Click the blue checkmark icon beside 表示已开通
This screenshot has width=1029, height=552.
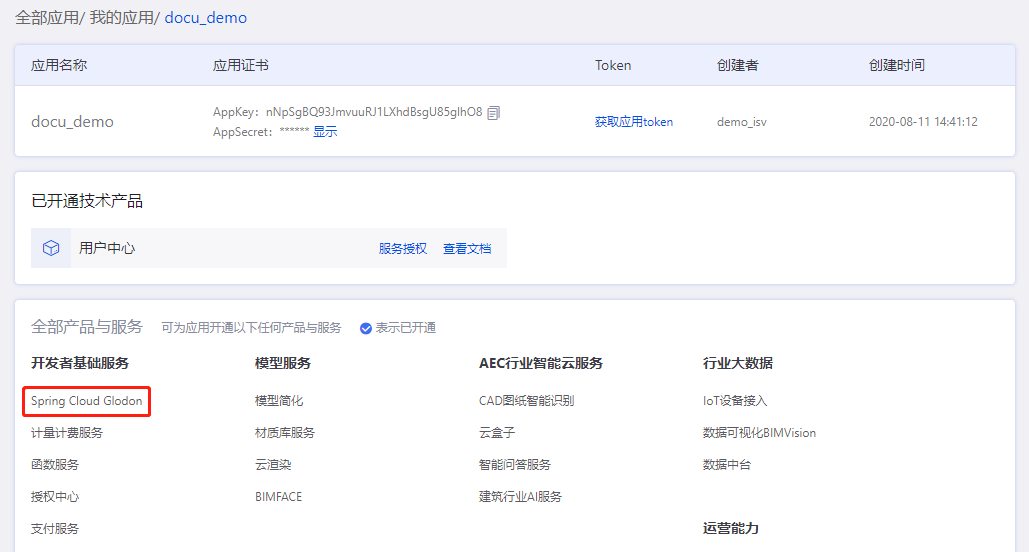(x=366, y=328)
